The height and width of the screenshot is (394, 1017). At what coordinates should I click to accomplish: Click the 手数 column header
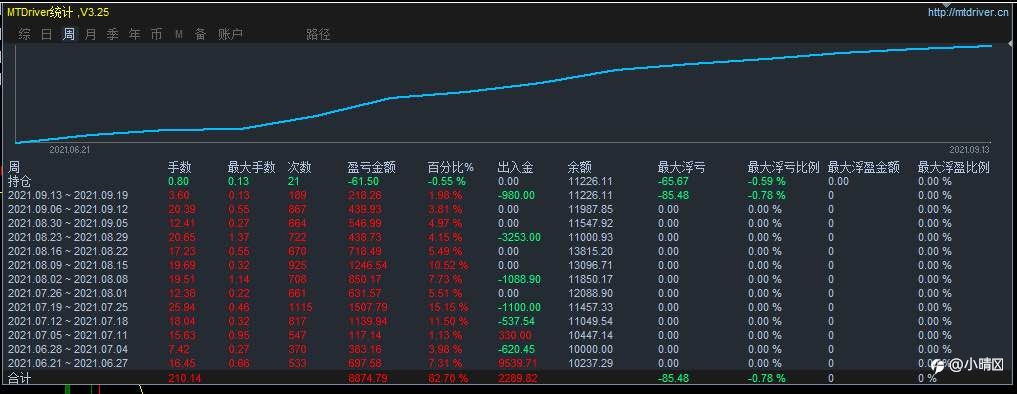click(180, 167)
